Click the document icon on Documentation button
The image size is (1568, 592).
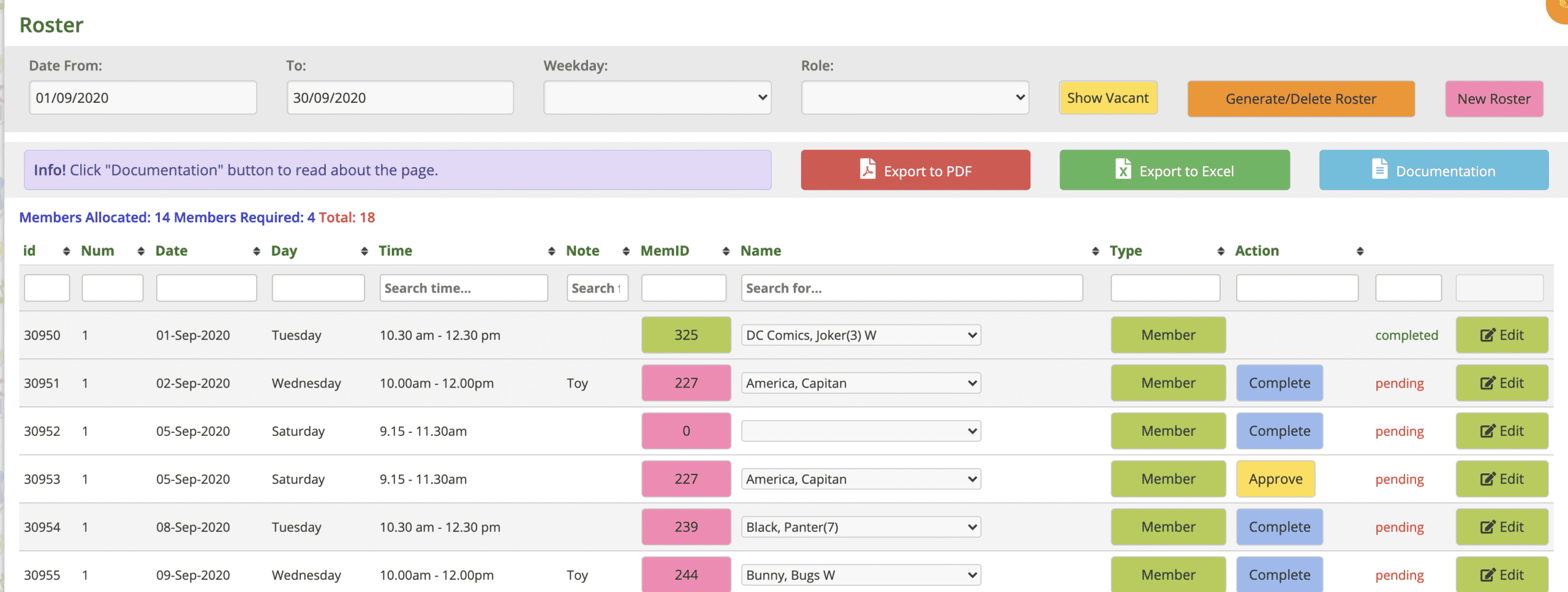1379,170
